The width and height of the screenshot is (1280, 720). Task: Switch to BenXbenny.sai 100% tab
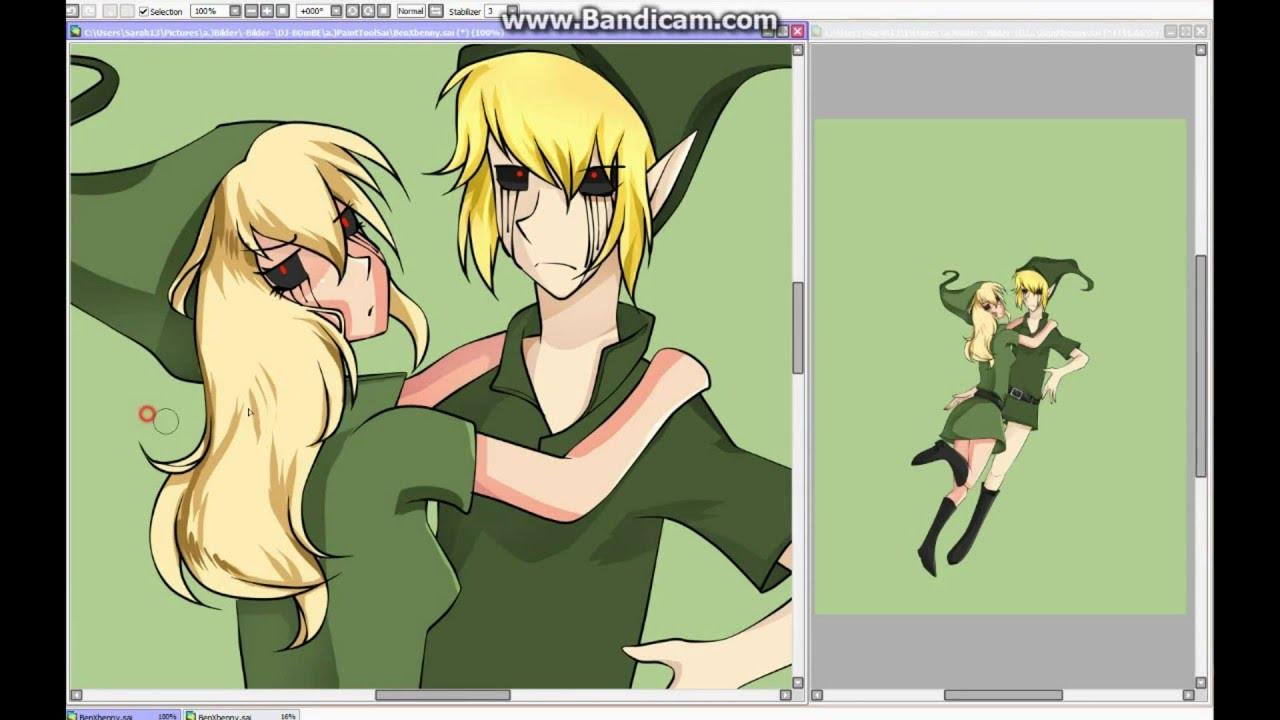pyautogui.click(x=123, y=715)
